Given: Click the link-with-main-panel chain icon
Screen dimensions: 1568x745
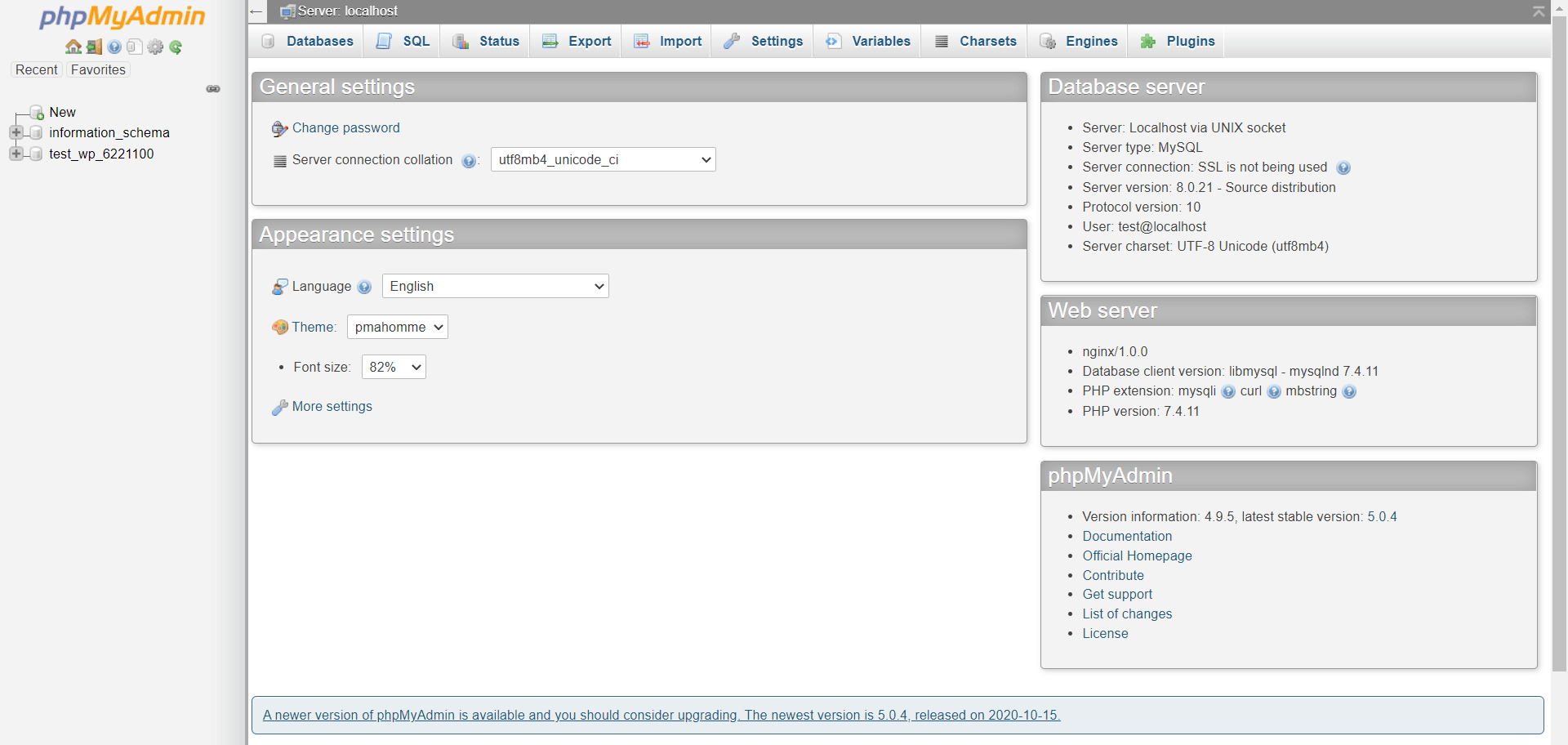Looking at the screenshot, I should (213, 88).
